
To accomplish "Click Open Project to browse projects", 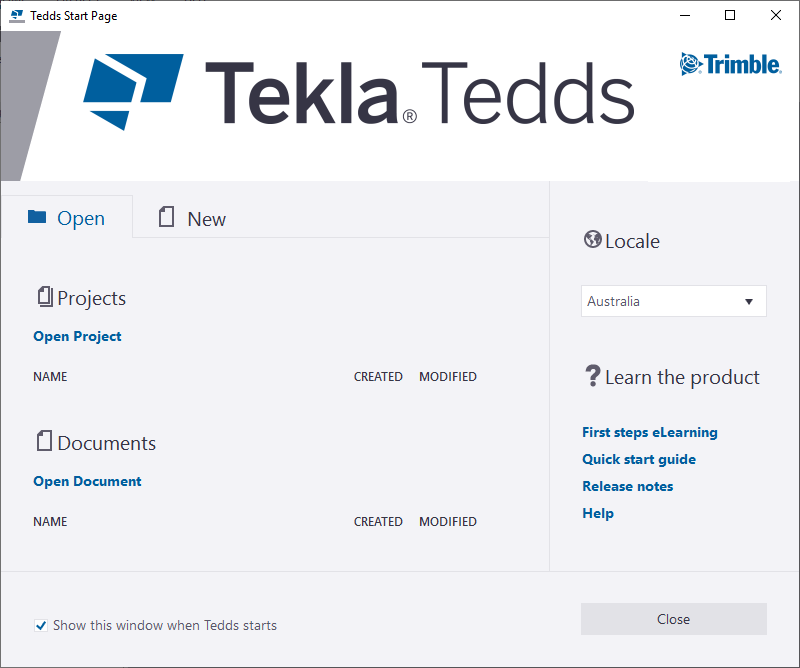I will (77, 336).
